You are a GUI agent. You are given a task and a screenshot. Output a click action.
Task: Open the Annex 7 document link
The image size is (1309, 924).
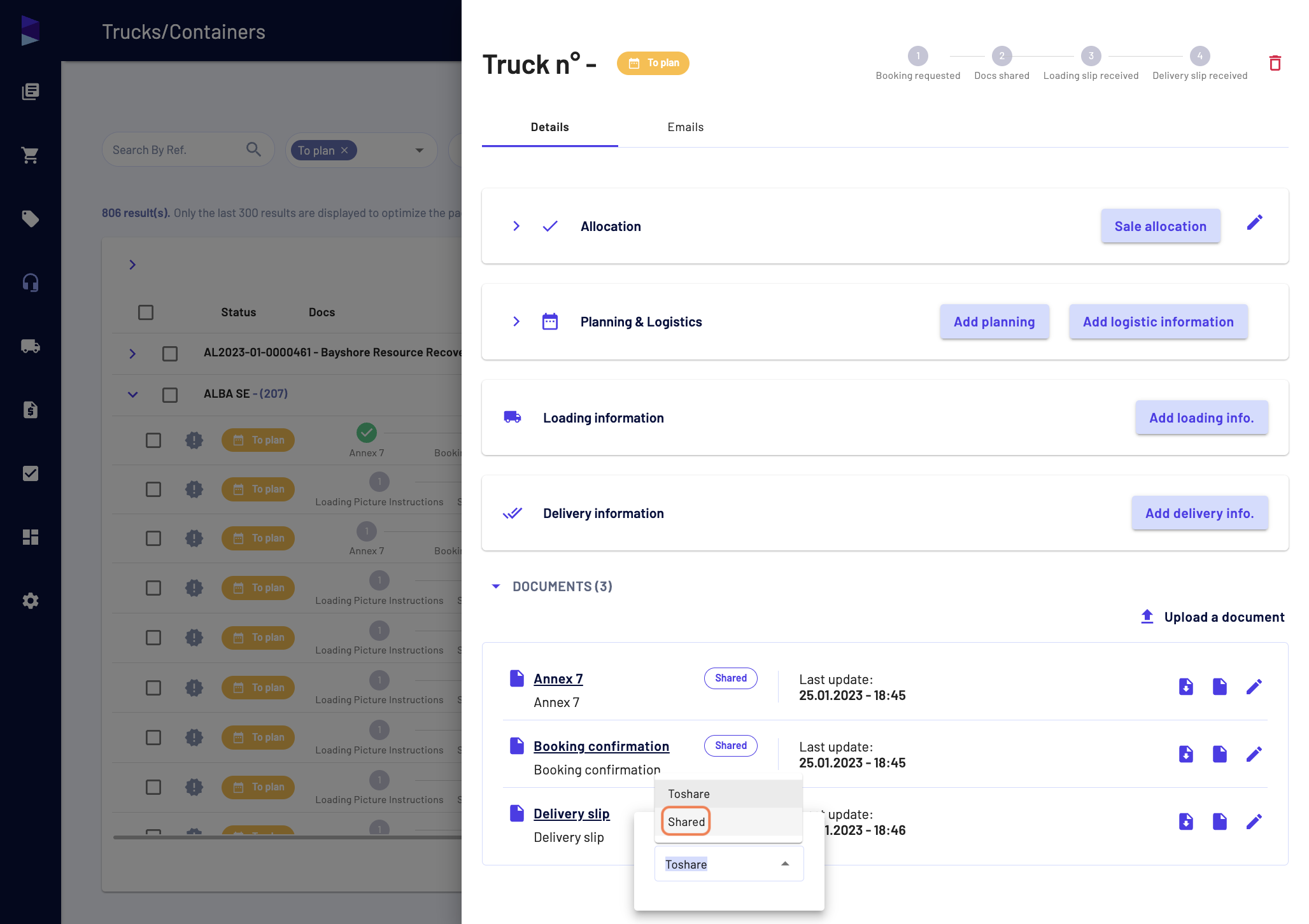coord(558,678)
